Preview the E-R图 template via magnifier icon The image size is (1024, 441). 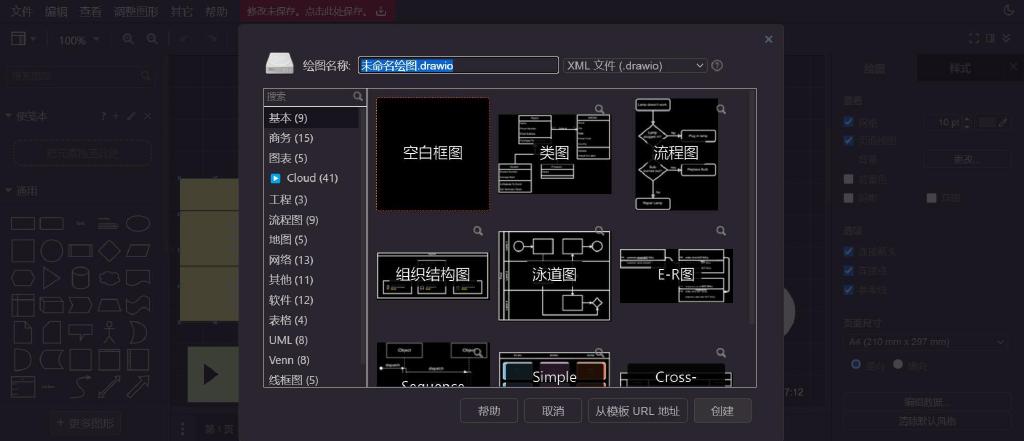[x=721, y=231]
